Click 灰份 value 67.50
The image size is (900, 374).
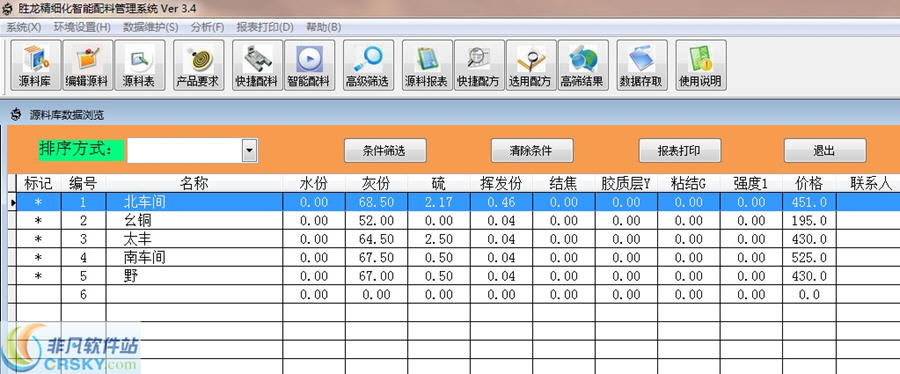pos(377,258)
